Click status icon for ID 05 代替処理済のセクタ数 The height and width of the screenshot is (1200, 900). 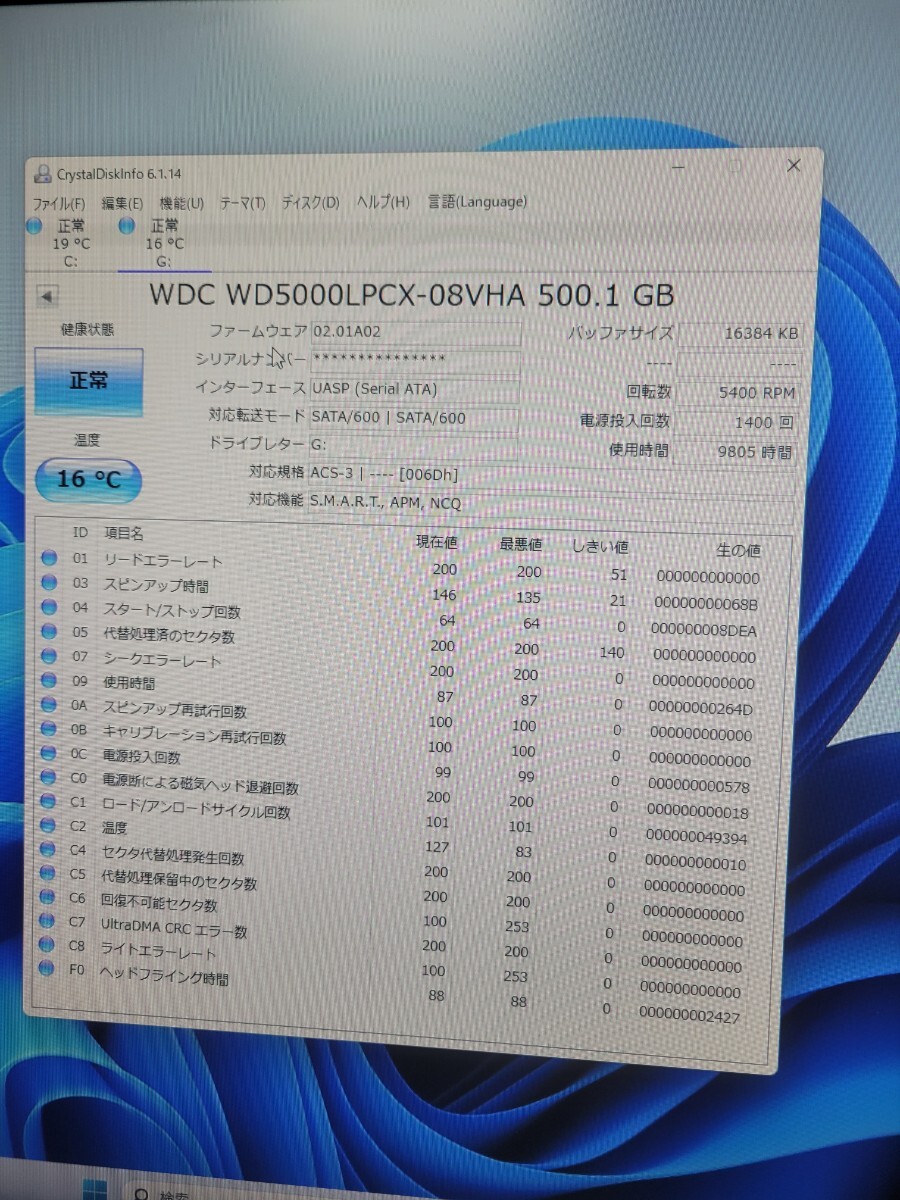48,631
